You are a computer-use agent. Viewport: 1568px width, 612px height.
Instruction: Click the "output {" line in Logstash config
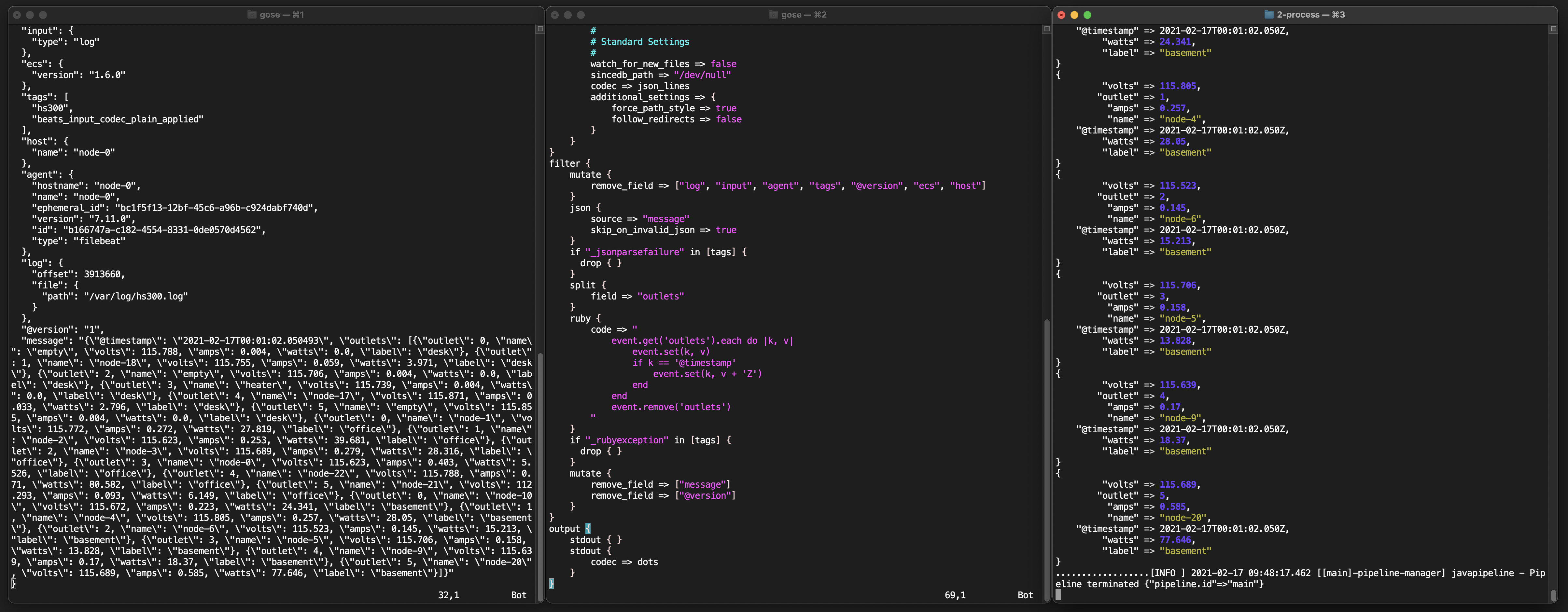(569, 529)
